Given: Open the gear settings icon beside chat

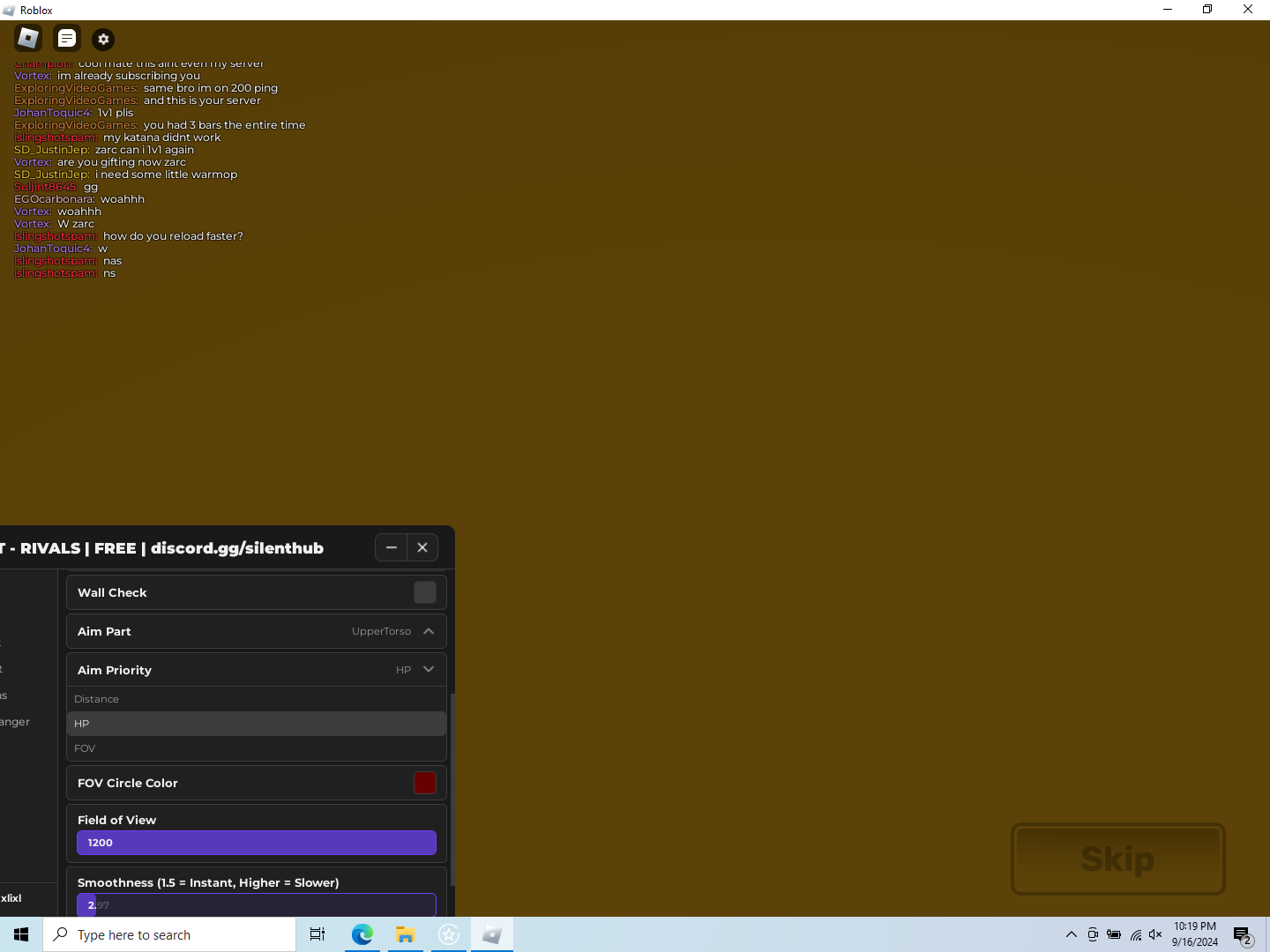Looking at the screenshot, I should pyautogui.click(x=103, y=39).
